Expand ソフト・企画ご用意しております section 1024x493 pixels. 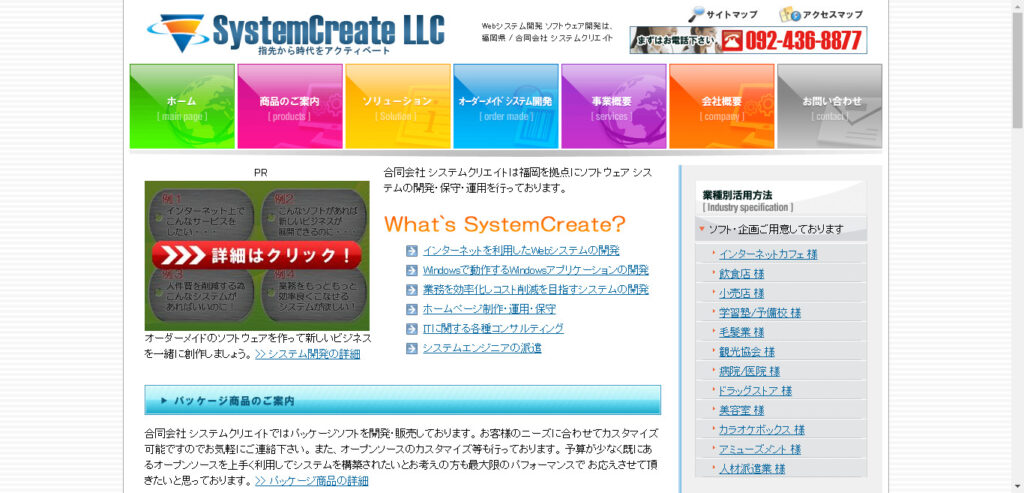tap(781, 229)
